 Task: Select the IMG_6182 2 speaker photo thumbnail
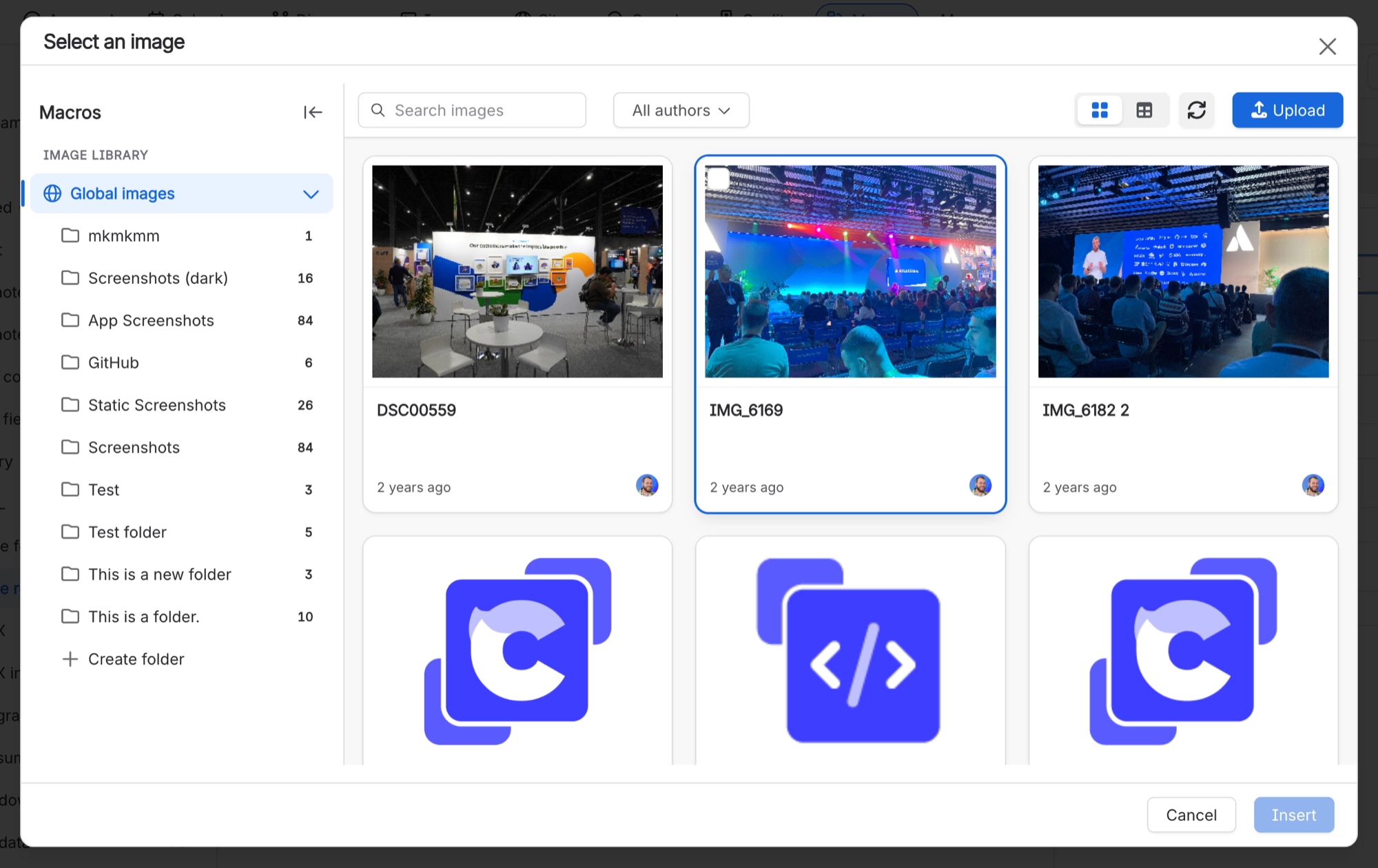point(1183,271)
